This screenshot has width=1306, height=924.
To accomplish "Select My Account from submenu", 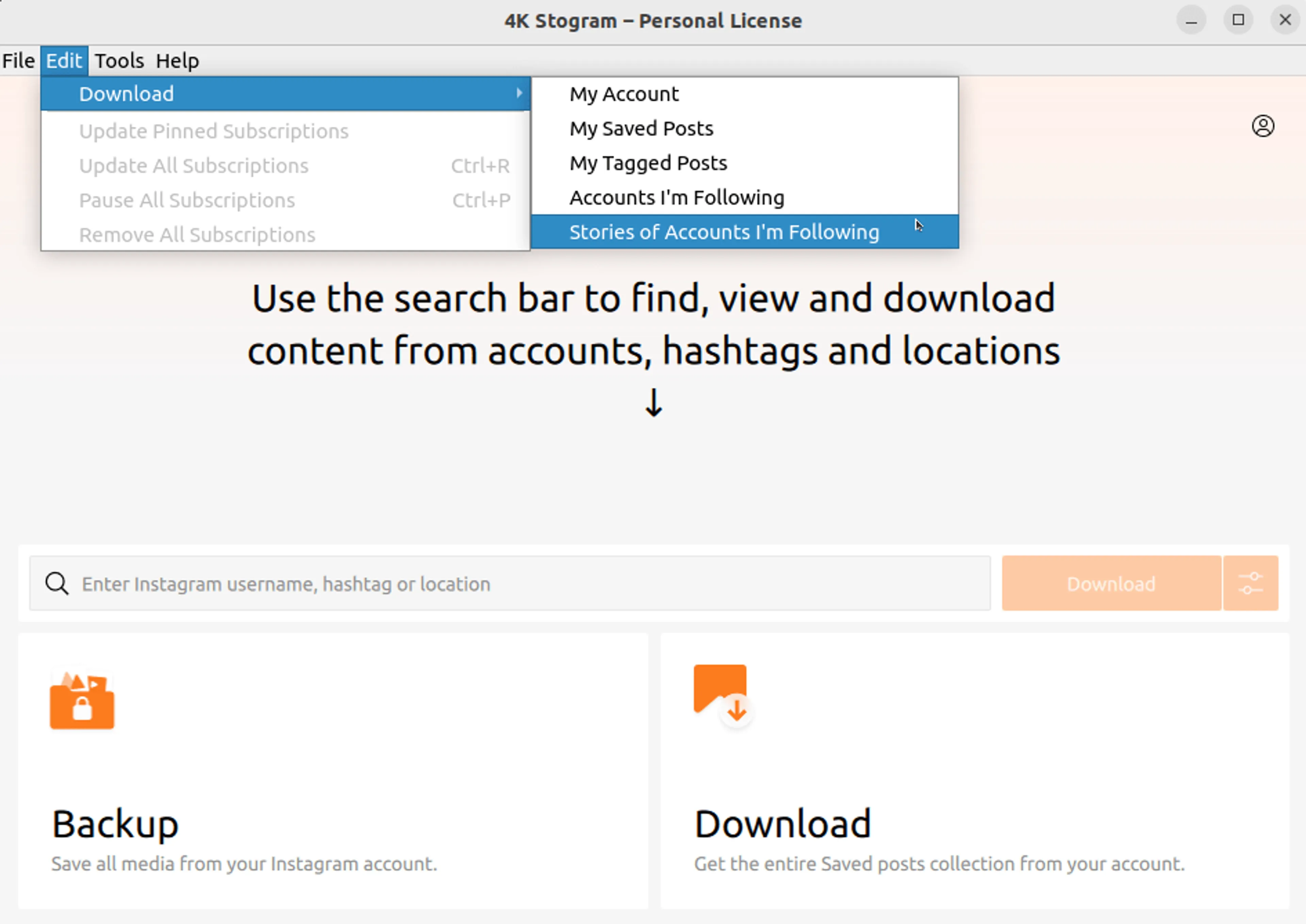I will (624, 94).
